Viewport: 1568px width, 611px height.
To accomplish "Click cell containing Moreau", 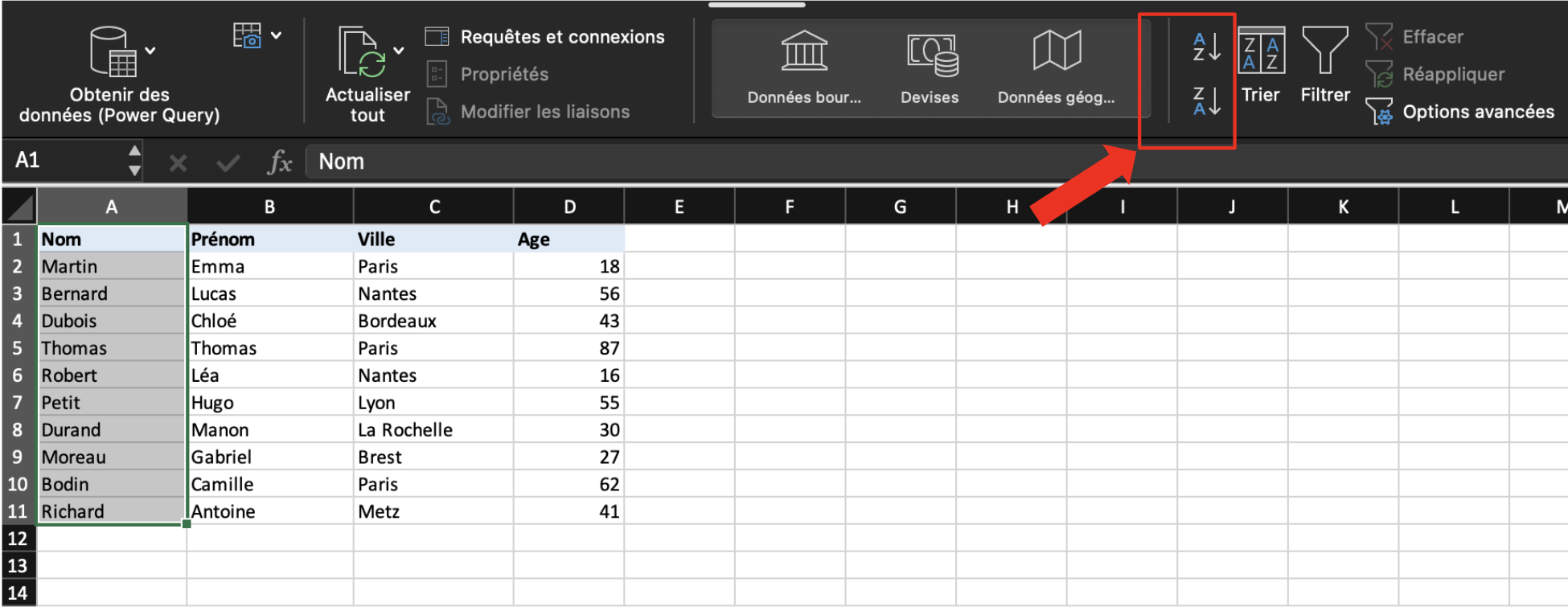I will [x=112, y=457].
